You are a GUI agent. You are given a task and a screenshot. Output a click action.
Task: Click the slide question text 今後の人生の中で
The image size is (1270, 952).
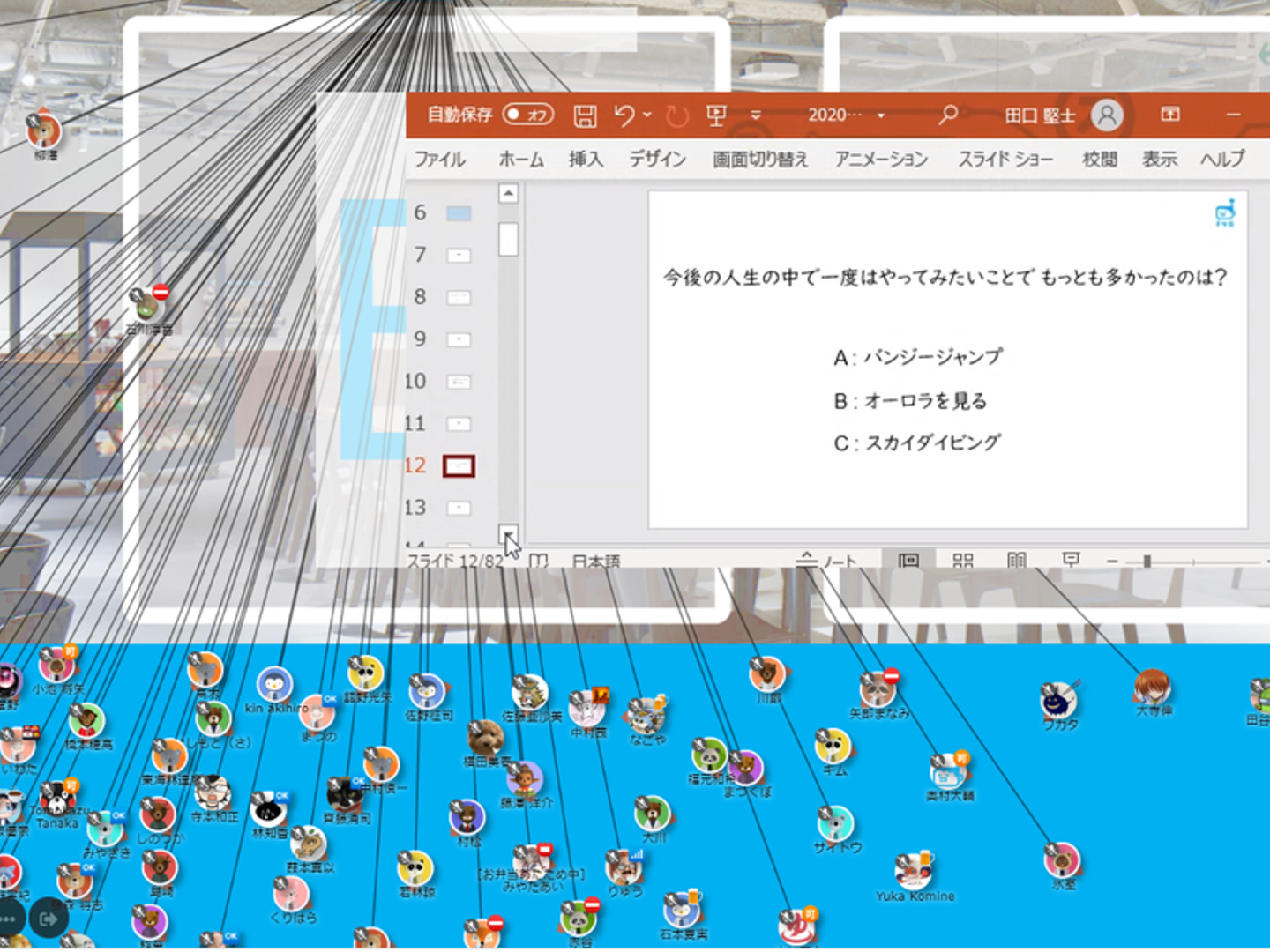pyautogui.click(x=945, y=278)
